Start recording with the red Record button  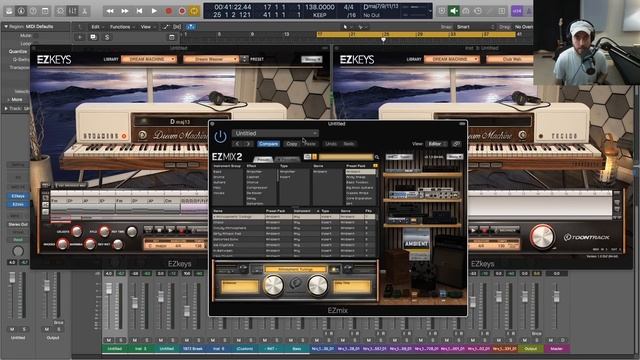click(169, 11)
